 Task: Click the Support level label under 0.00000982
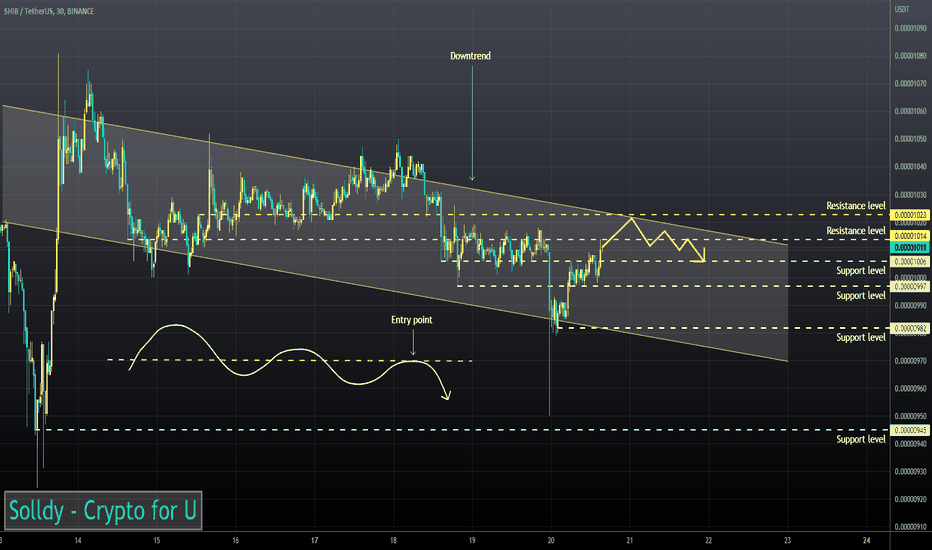(861, 337)
